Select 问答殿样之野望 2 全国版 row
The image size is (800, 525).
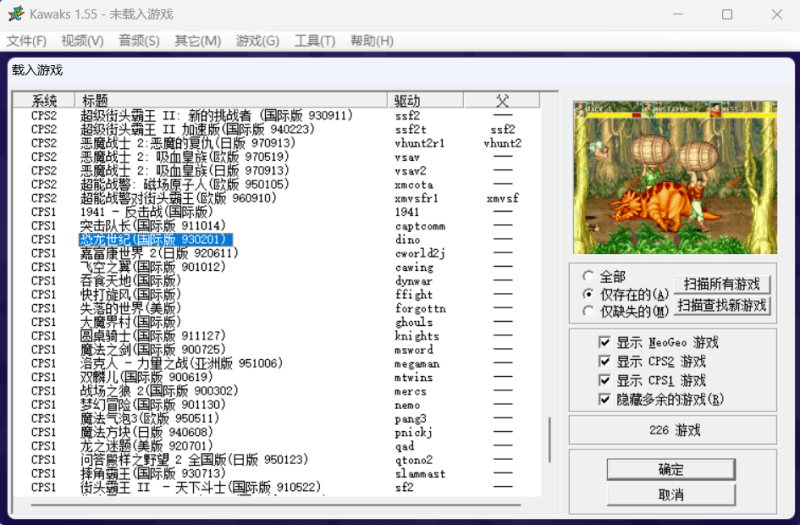276,460
